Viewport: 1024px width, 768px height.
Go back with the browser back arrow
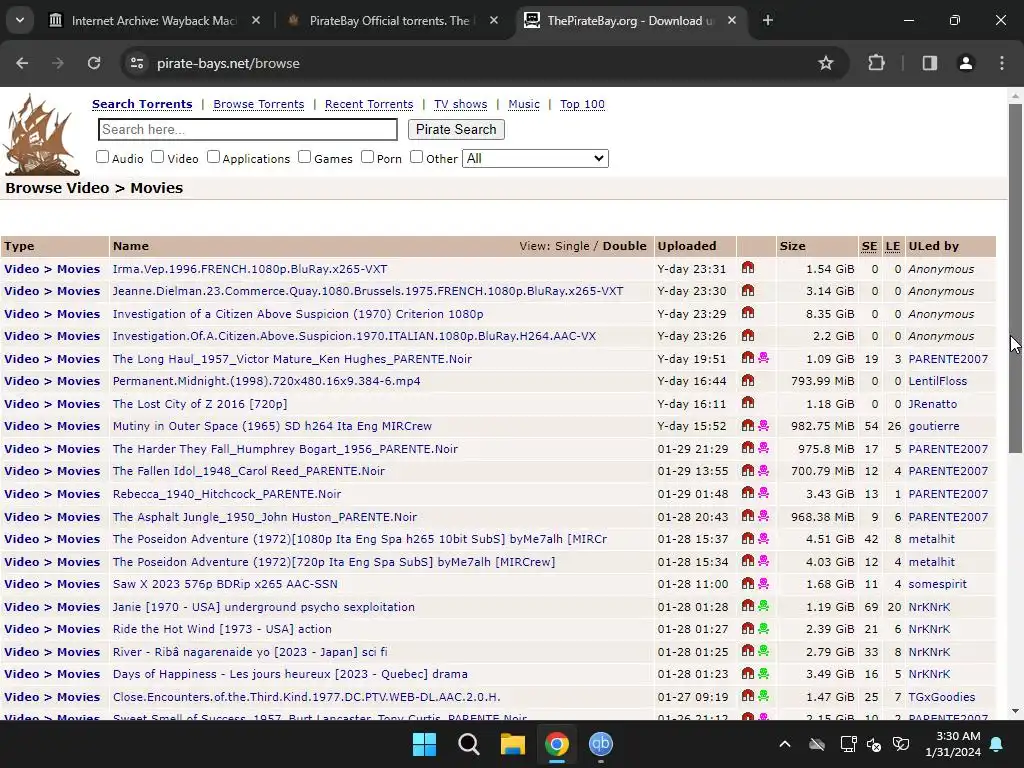(x=22, y=63)
